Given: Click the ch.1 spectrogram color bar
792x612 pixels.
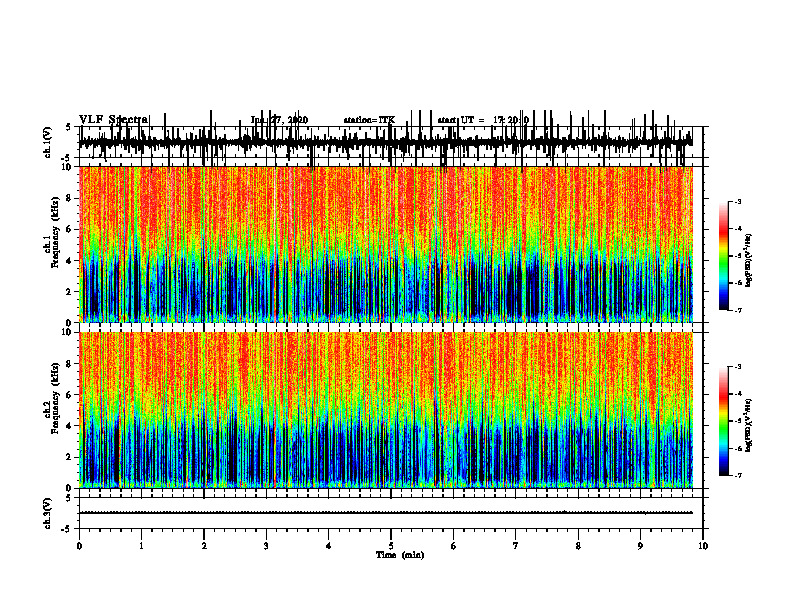Looking at the screenshot, I should (723, 256).
